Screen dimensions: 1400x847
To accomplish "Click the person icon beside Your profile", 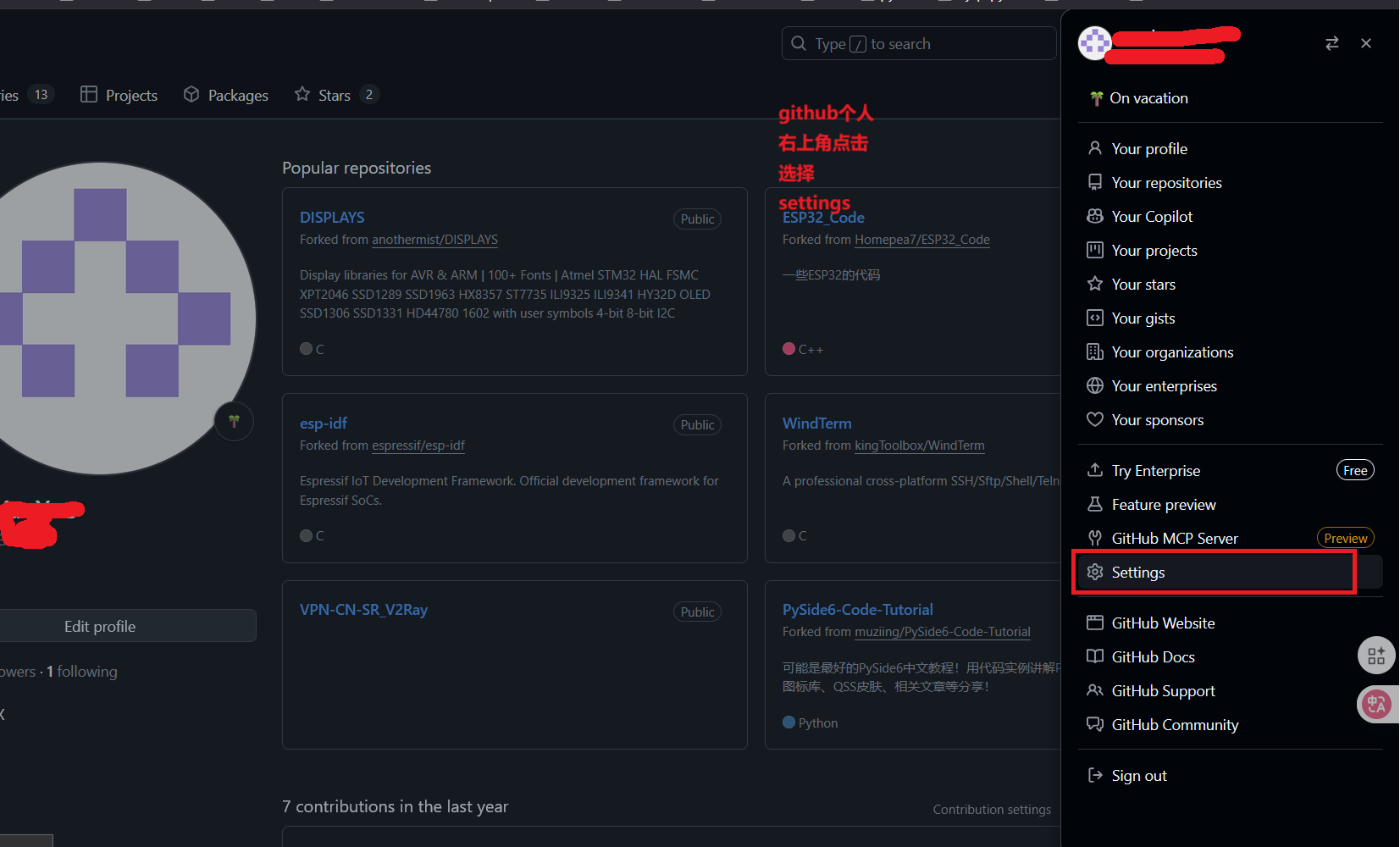I will point(1095,148).
